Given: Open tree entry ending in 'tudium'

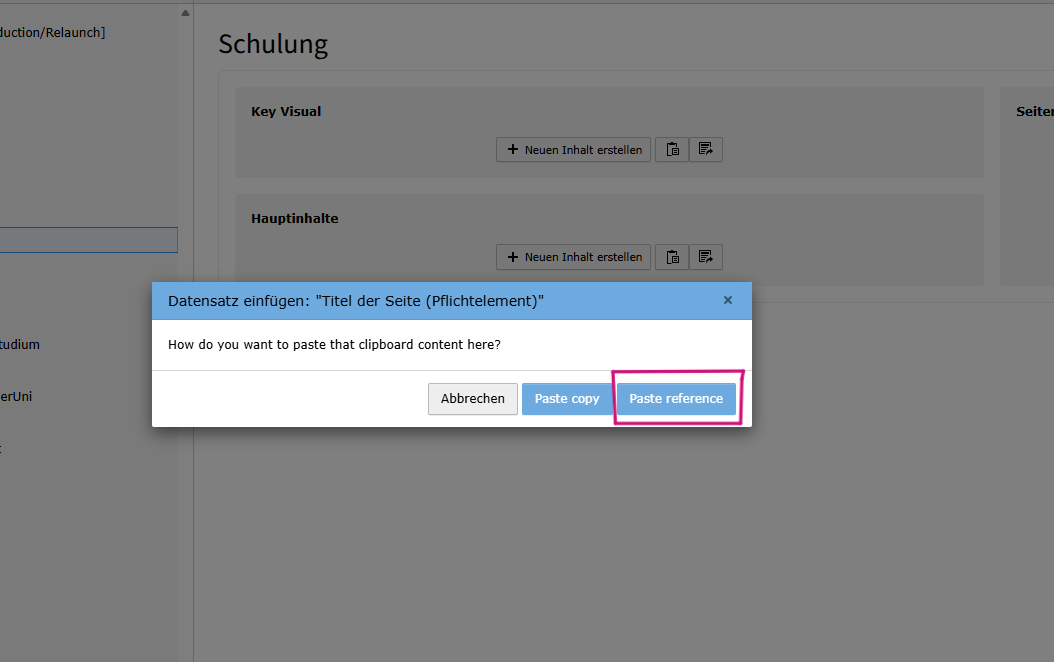Looking at the screenshot, I should (20, 345).
